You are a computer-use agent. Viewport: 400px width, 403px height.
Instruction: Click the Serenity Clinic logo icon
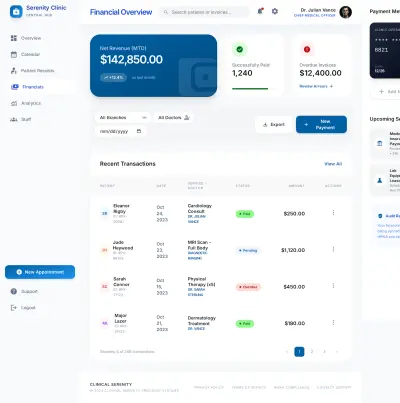[x=16, y=12]
